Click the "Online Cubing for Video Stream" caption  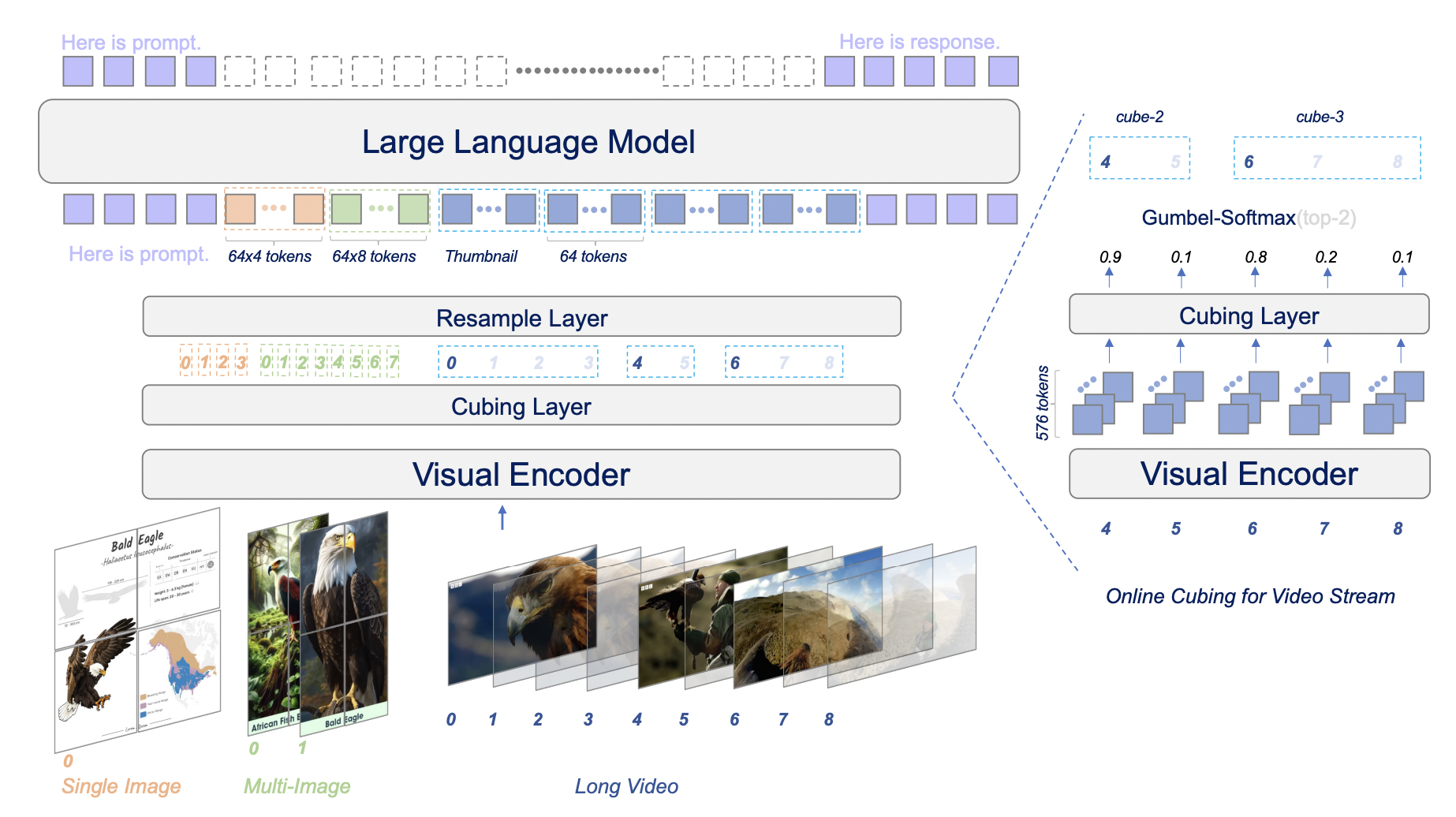point(1250,596)
